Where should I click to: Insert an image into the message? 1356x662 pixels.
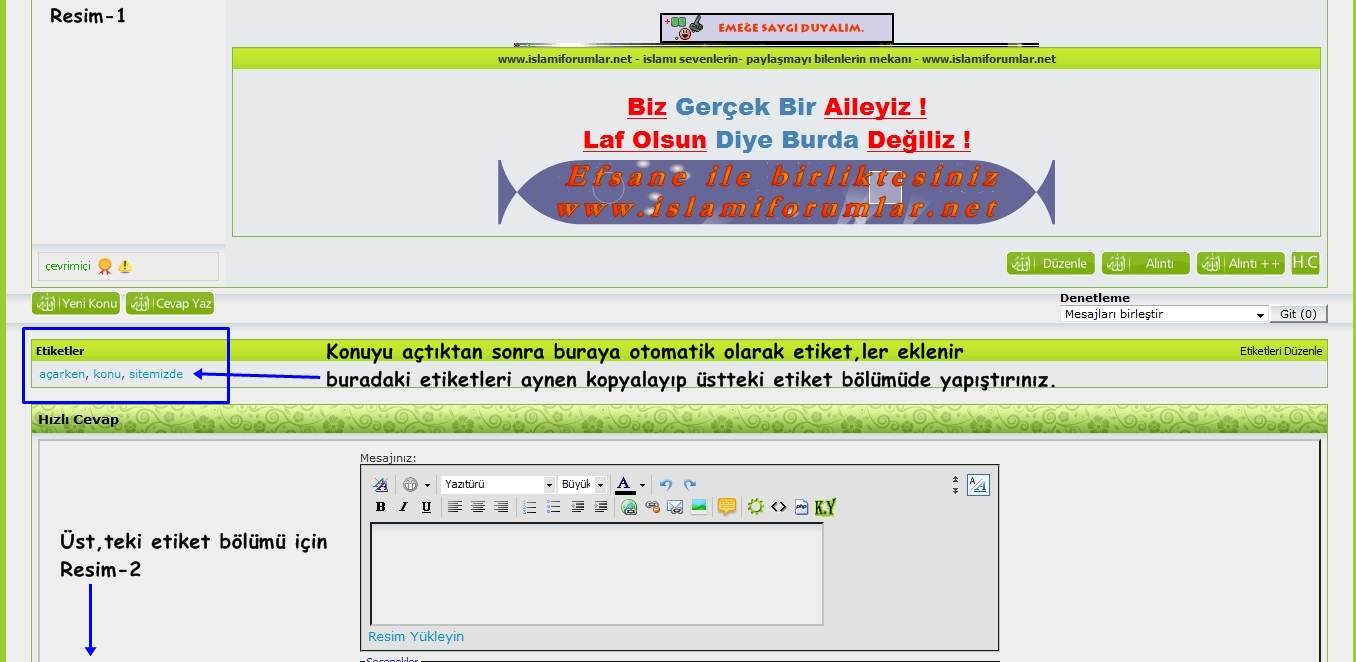coord(699,507)
